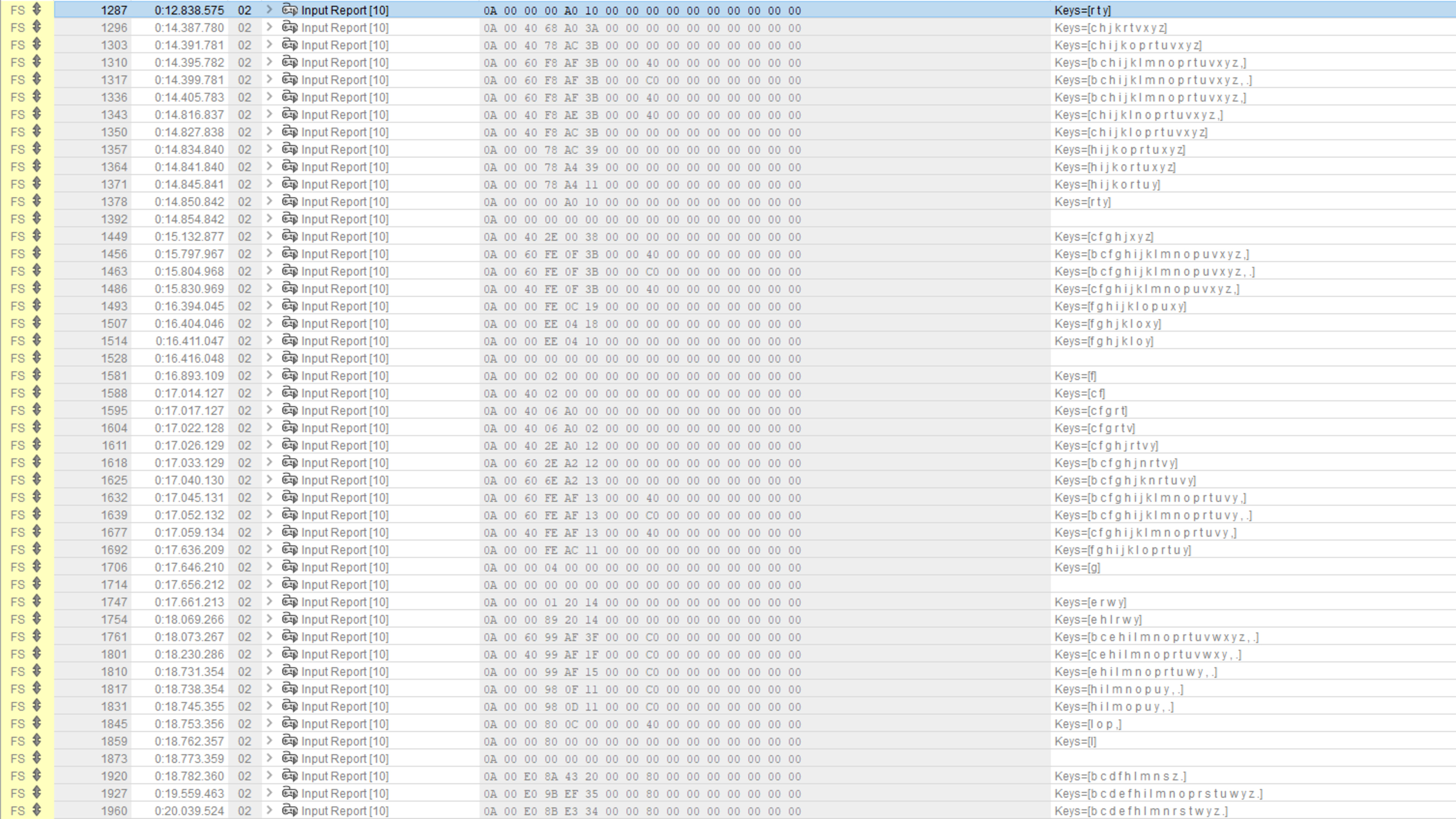
Task: Select the record at timestamp 0:17.636.209
Action: 189,550
